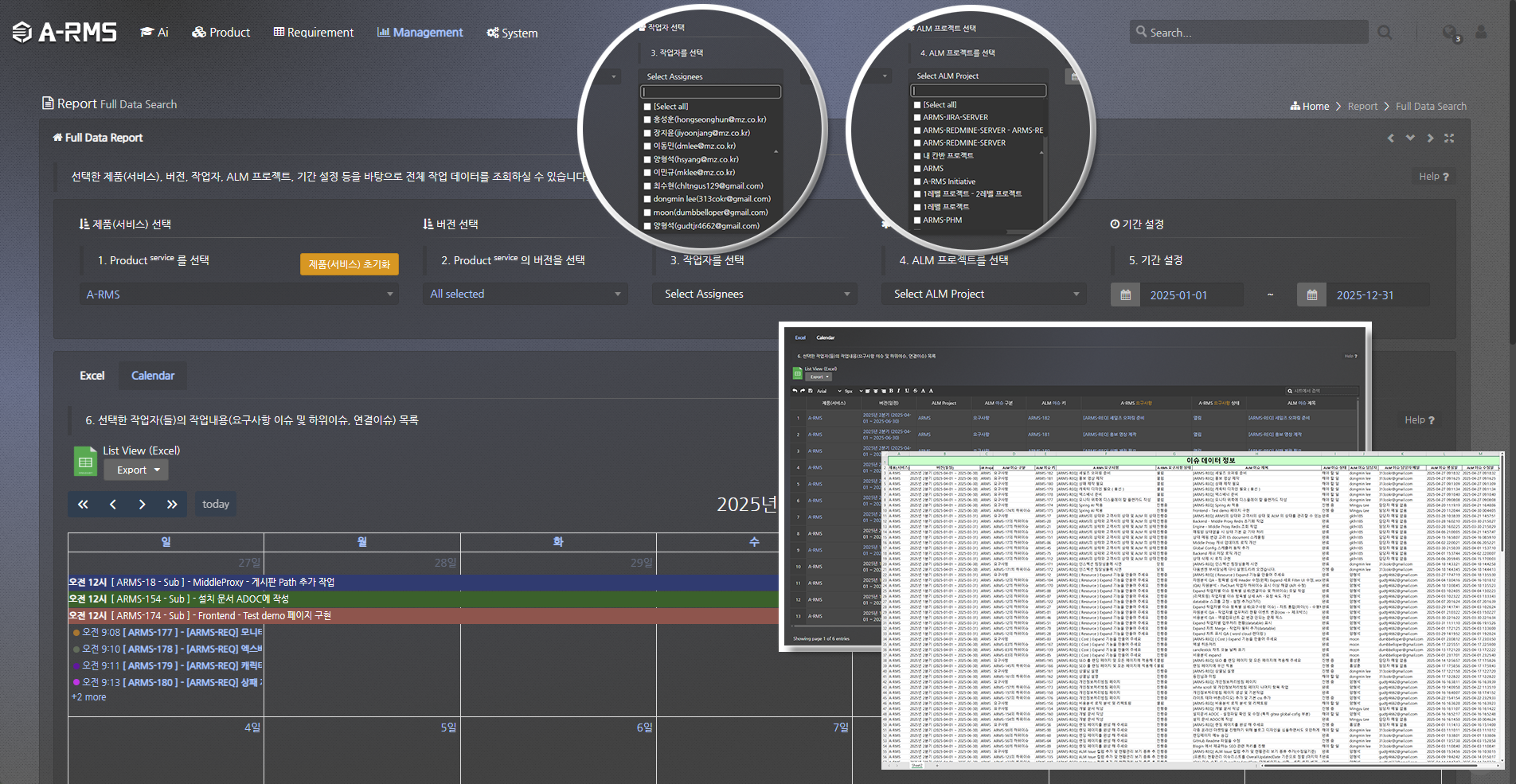
Task: Click the end date field 2025-12-31
Action: tap(1365, 295)
